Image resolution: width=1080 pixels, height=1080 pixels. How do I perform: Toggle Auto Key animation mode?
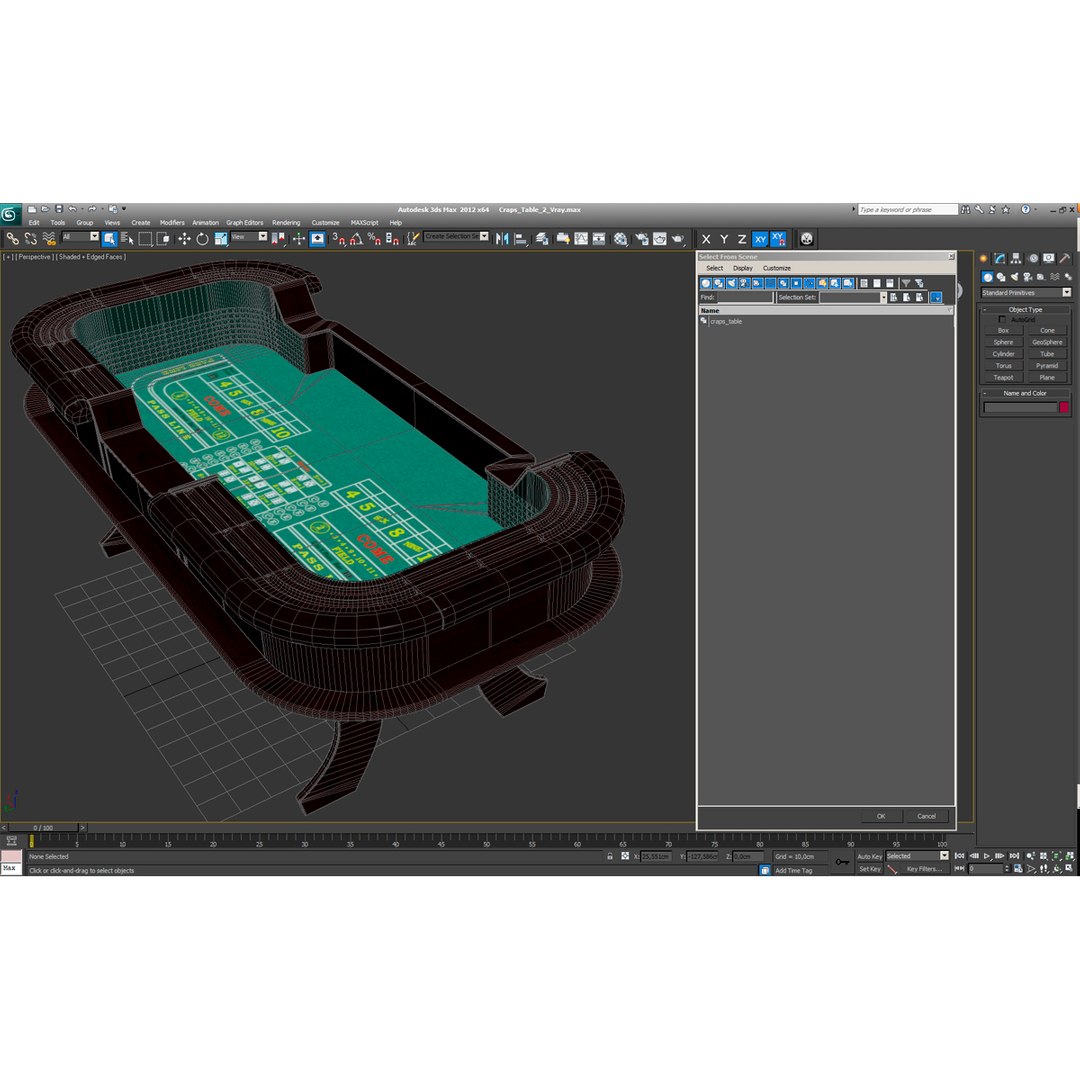point(869,856)
